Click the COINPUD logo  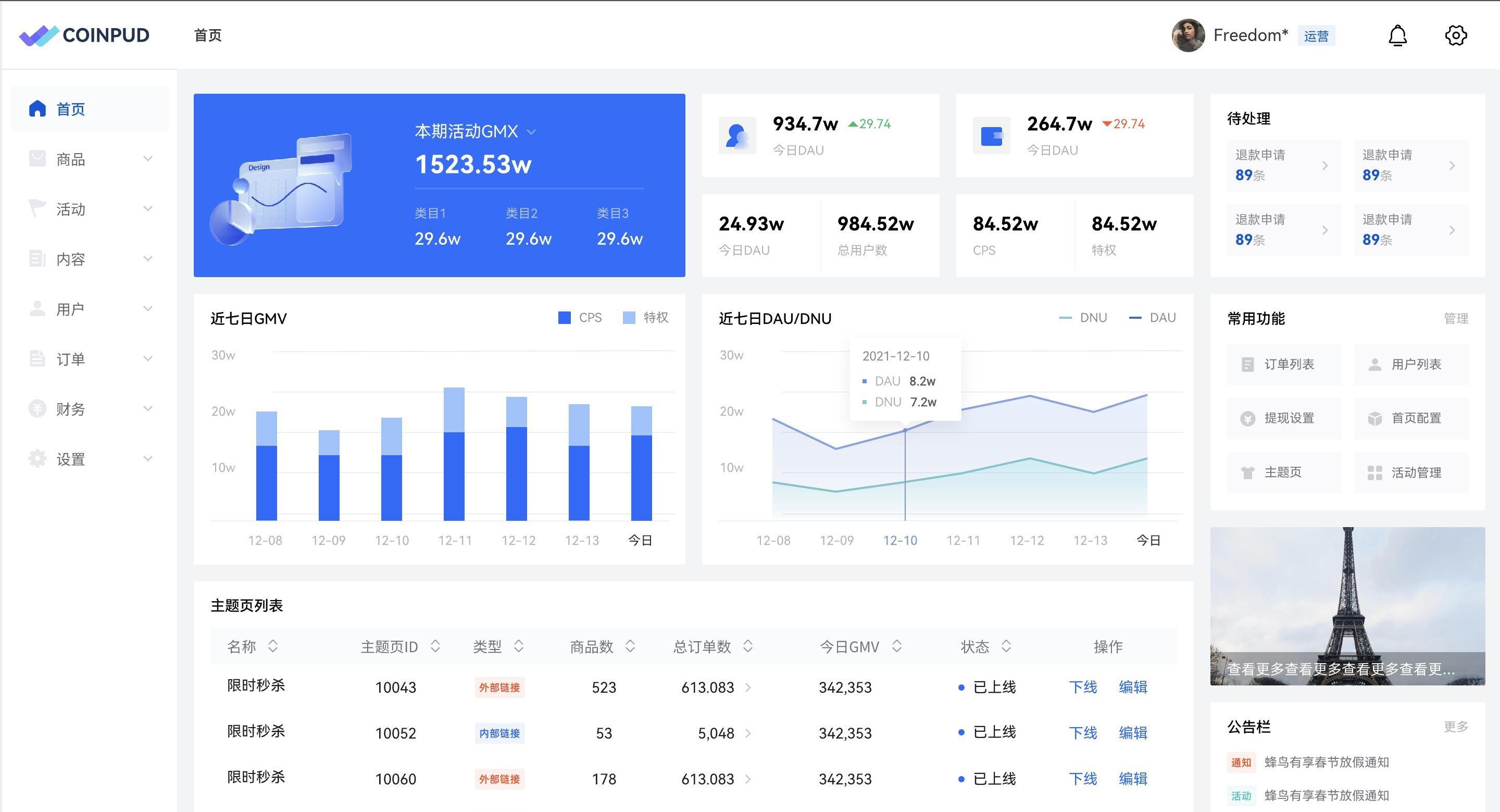pos(84,35)
